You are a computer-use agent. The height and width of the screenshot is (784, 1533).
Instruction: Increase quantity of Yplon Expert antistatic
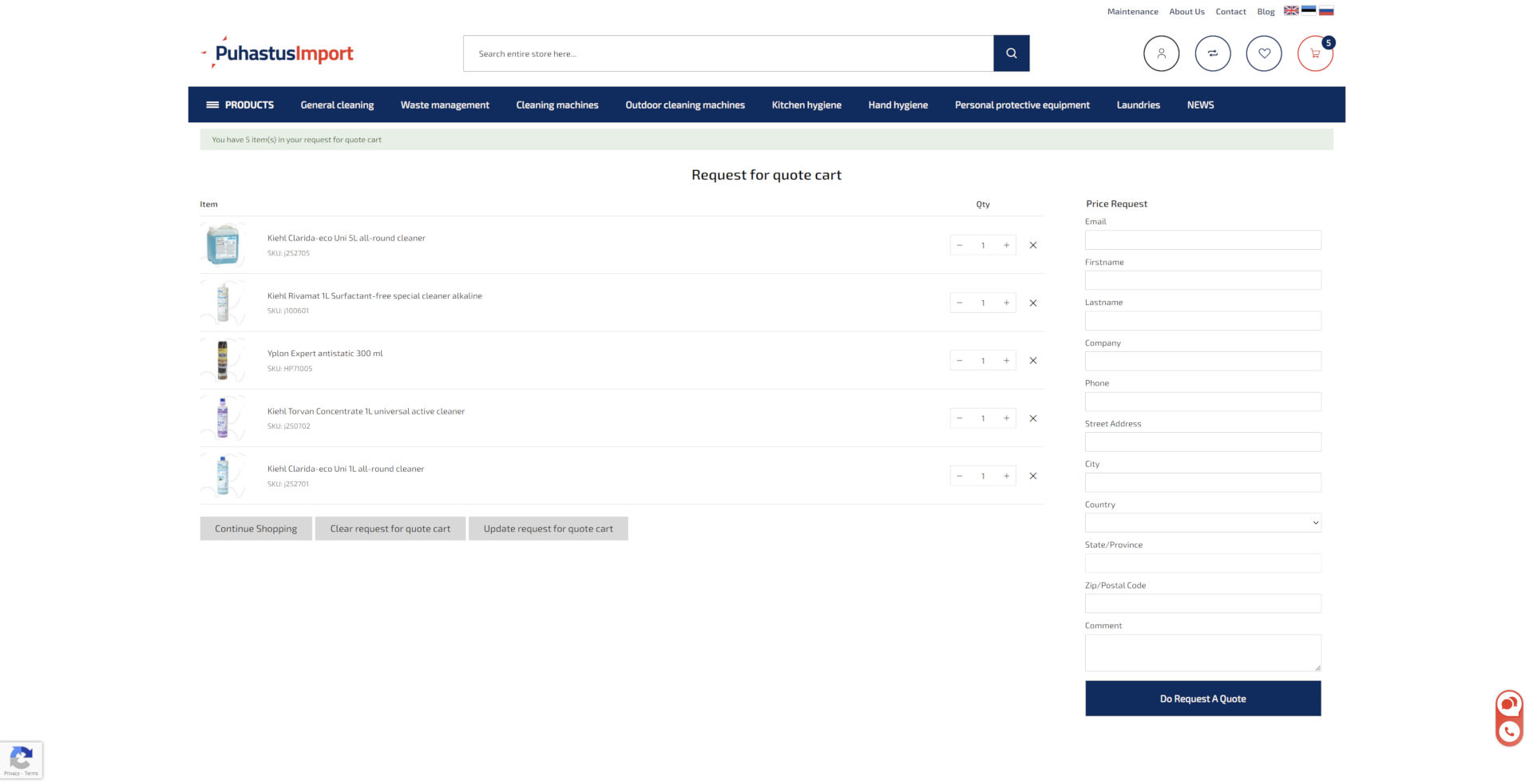(x=1006, y=361)
